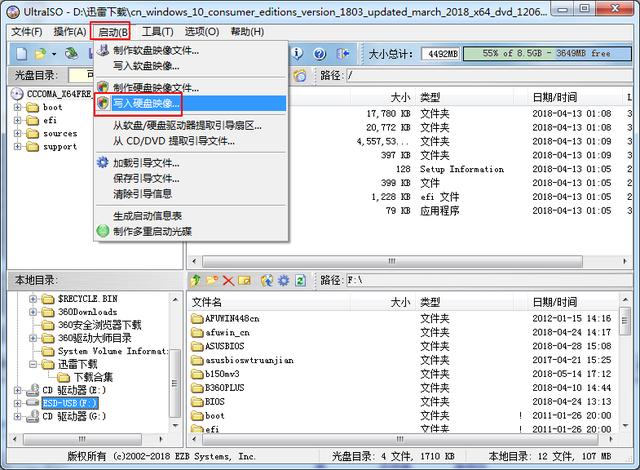
Task: Click the Setup Information type cell
Action: 462,169
